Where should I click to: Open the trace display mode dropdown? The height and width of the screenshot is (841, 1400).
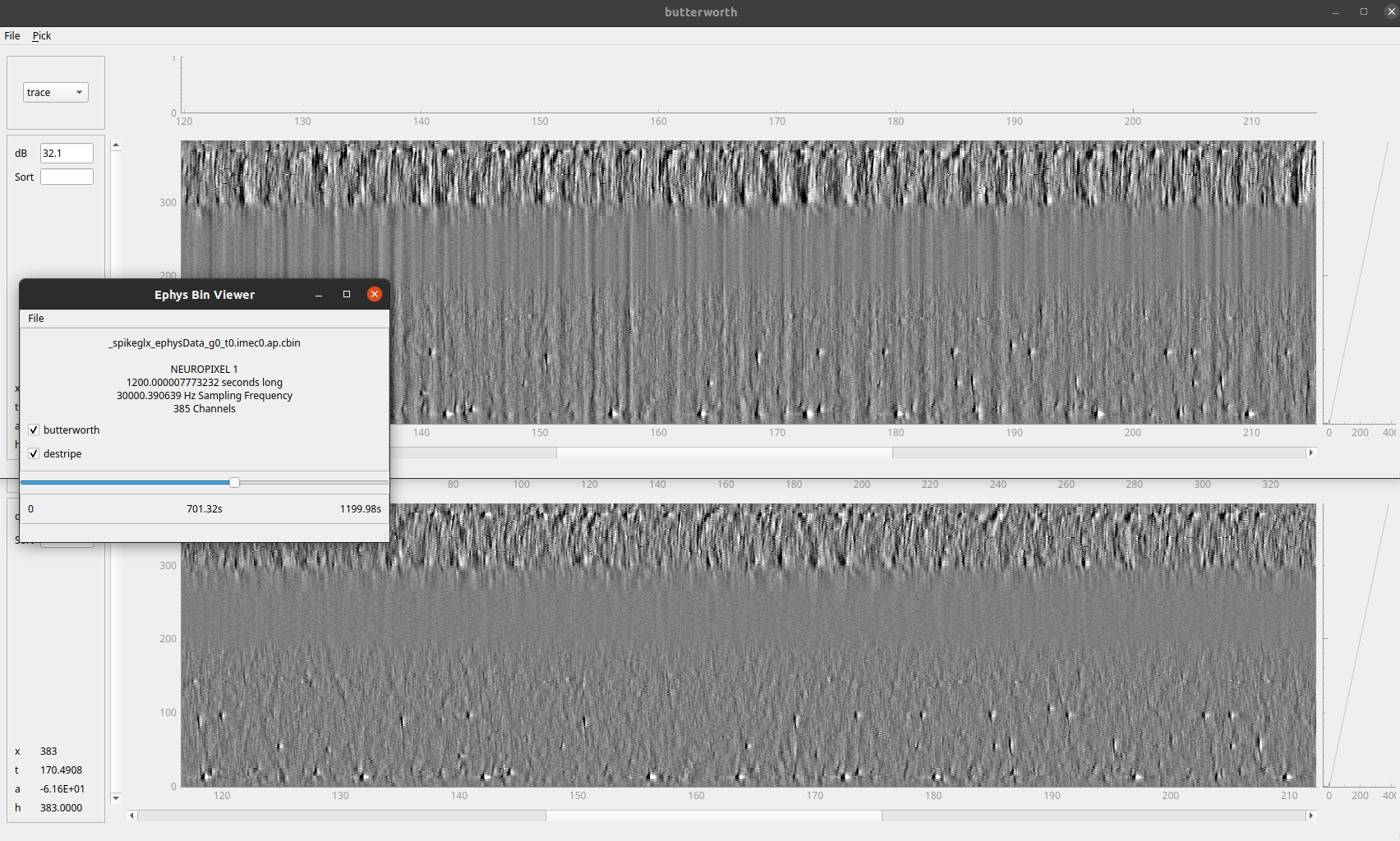pos(55,93)
